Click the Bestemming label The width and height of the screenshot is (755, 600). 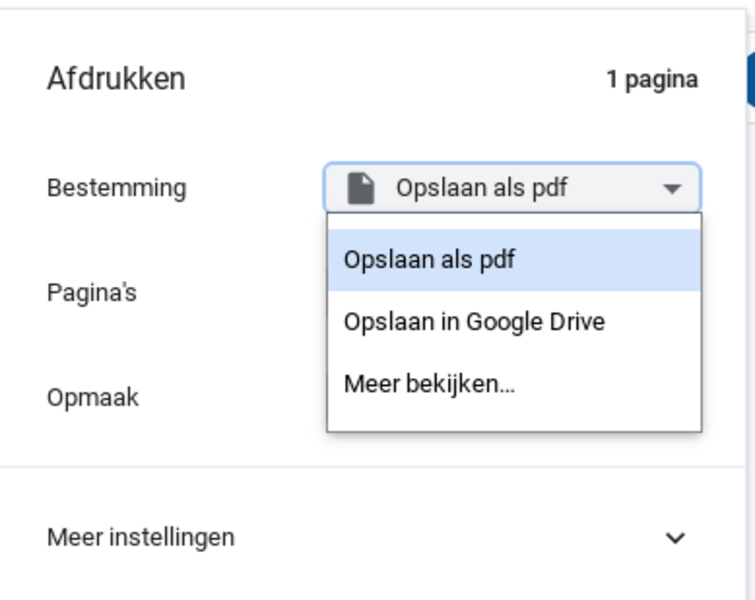click(x=116, y=188)
